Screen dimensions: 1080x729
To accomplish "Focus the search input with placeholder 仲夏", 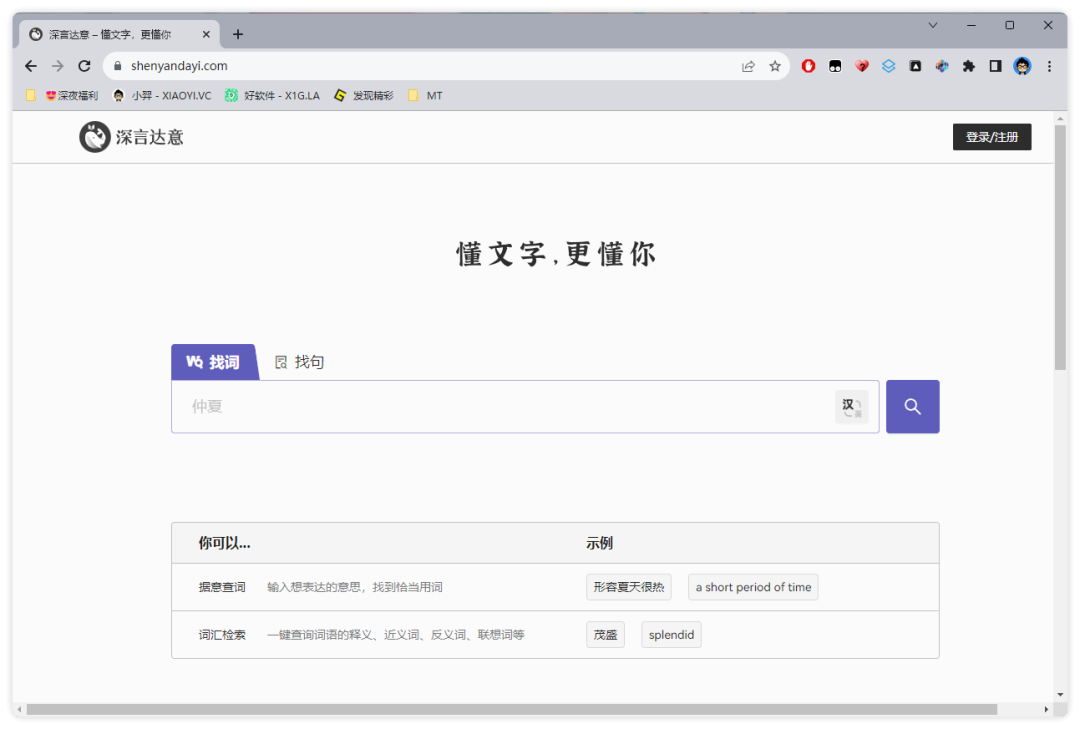I will pyautogui.click(x=500, y=407).
